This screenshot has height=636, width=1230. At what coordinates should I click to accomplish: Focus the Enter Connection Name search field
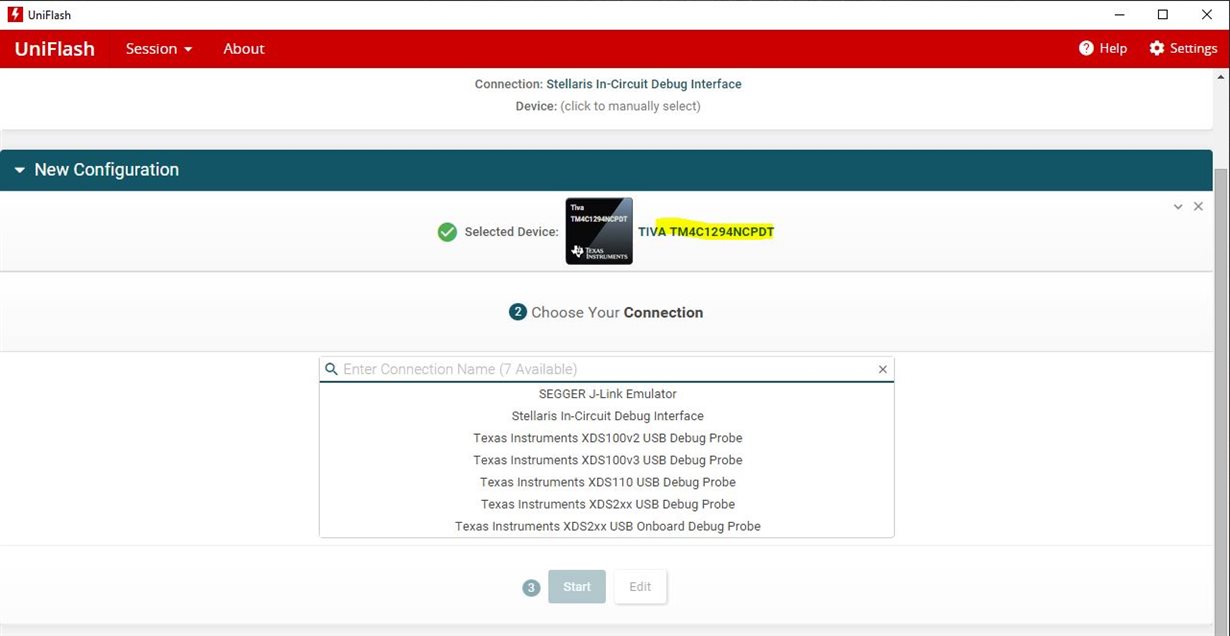607,369
